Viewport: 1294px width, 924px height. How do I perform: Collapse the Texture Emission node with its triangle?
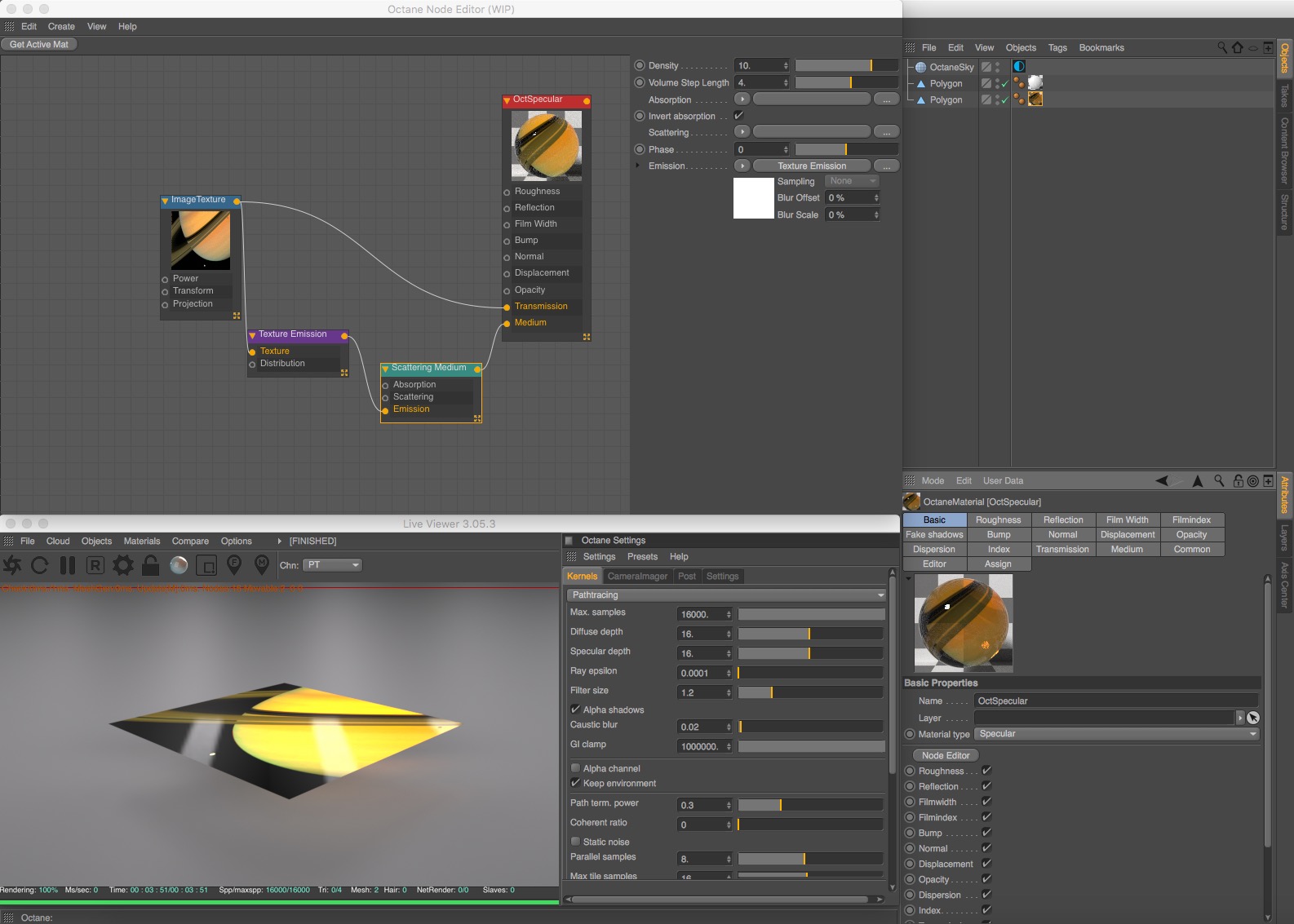pyautogui.click(x=252, y=335)
